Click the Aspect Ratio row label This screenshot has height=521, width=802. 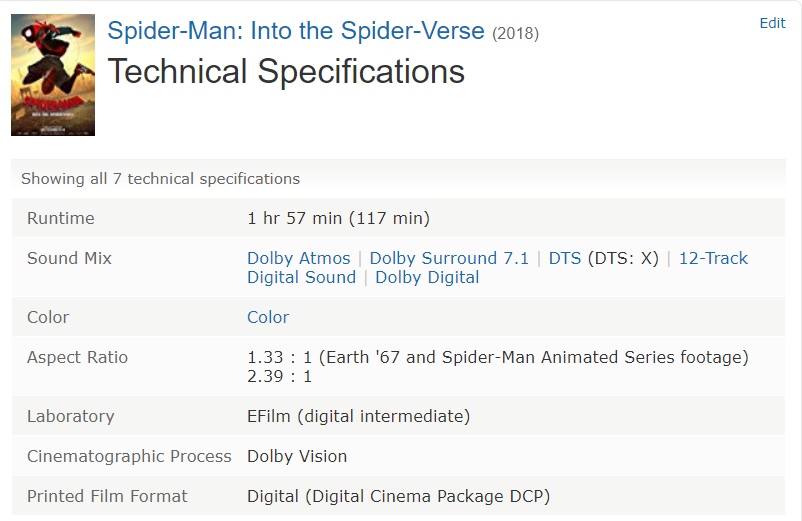(x=77, y=357)
